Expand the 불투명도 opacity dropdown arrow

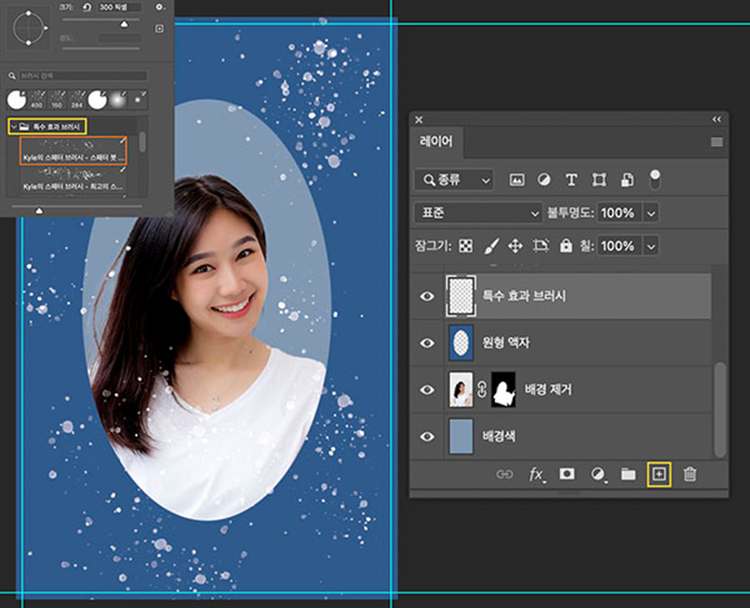point(652,213)
